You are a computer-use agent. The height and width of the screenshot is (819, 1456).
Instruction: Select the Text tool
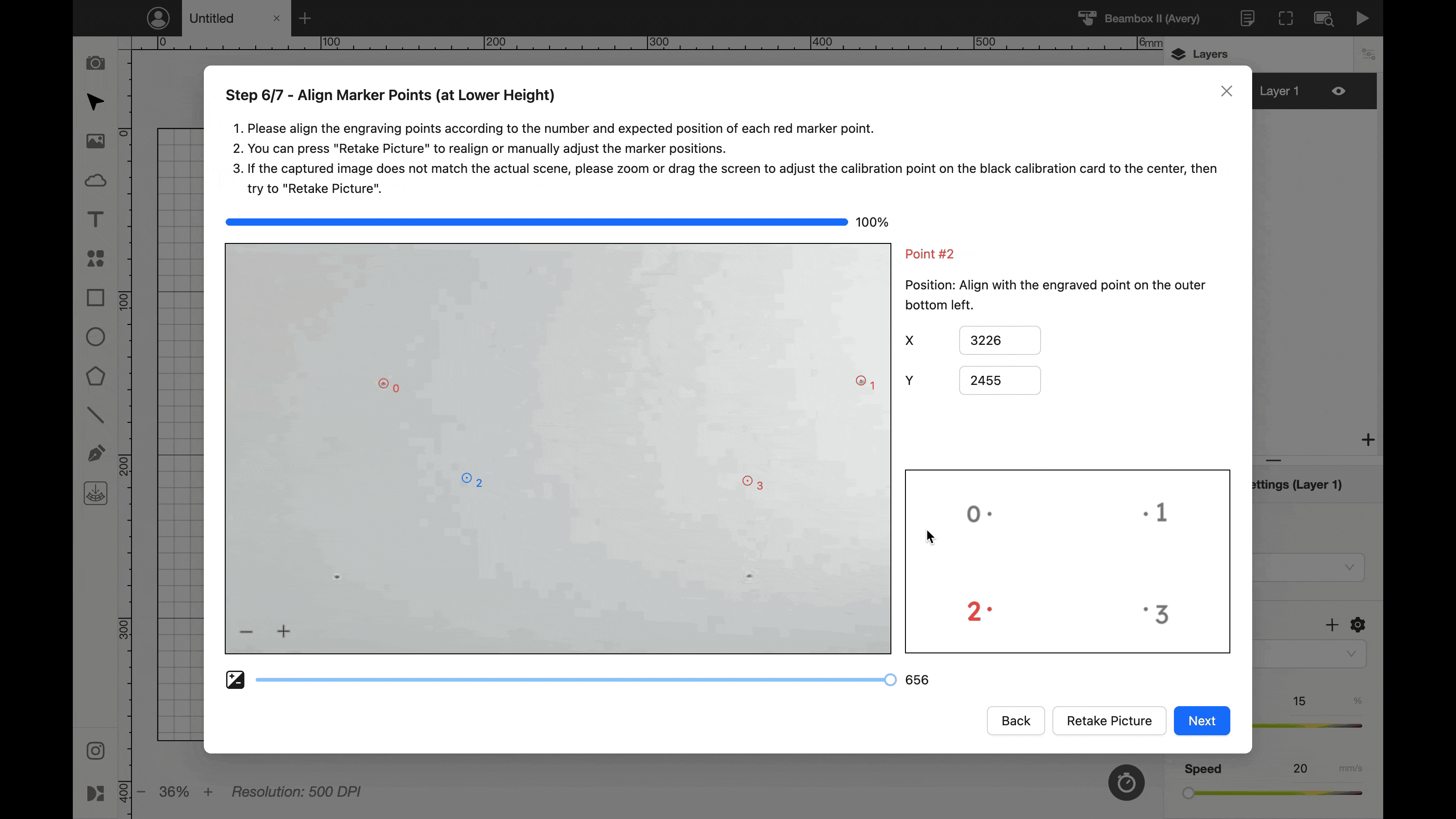point(95,219)
